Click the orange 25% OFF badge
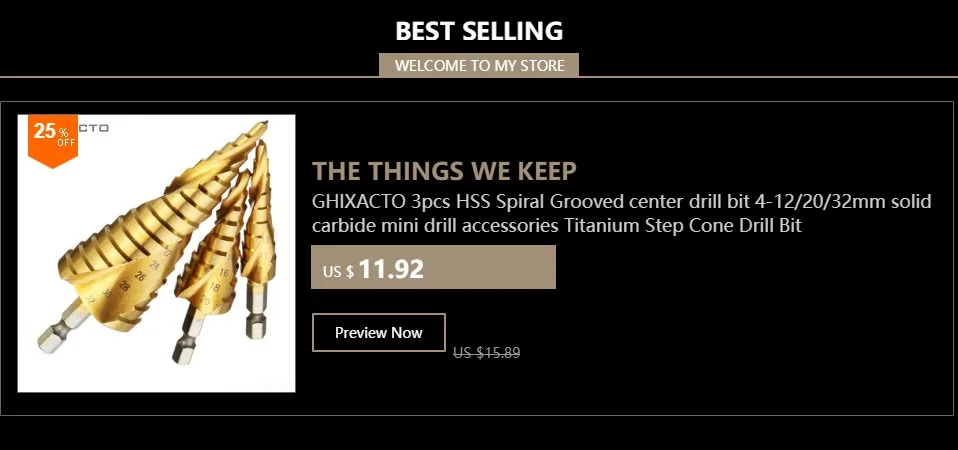 pos(53,139)
